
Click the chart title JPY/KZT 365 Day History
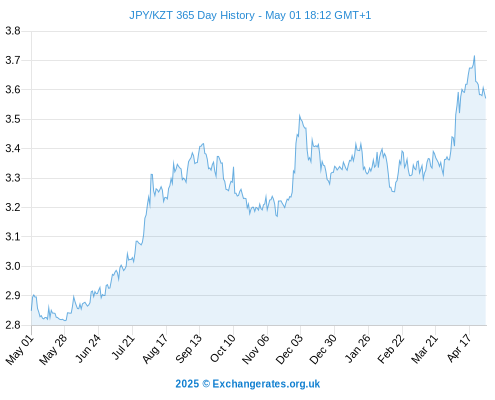pos(192,15)
